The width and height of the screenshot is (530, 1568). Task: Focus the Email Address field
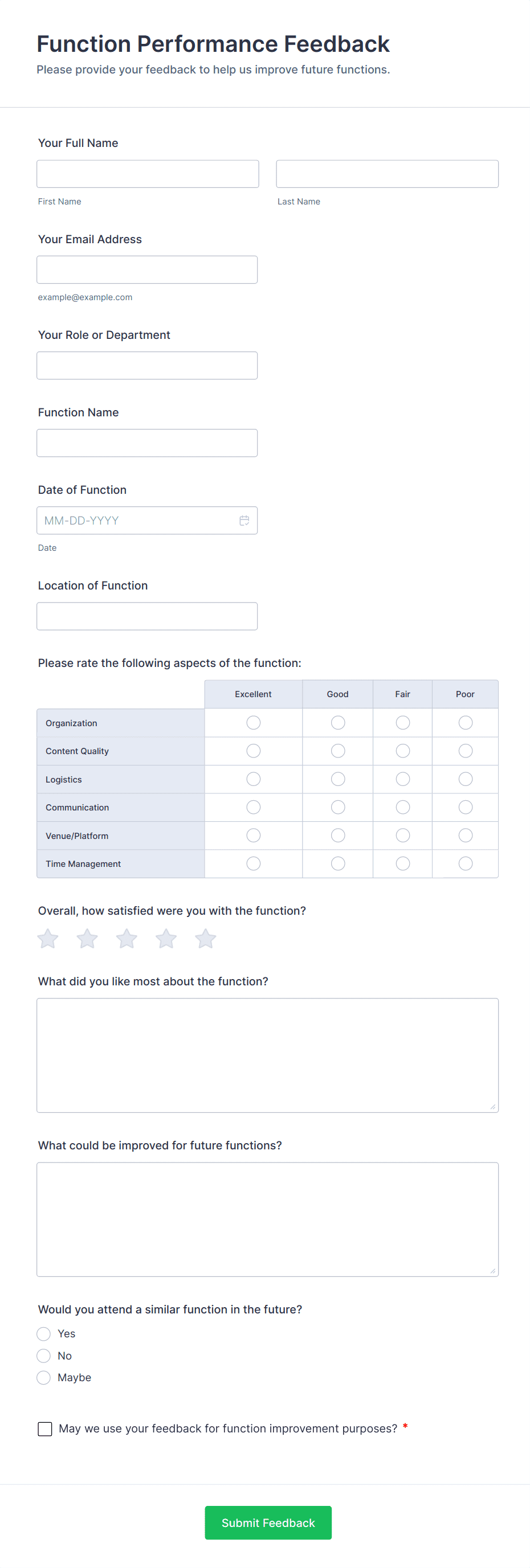point(147,269)
